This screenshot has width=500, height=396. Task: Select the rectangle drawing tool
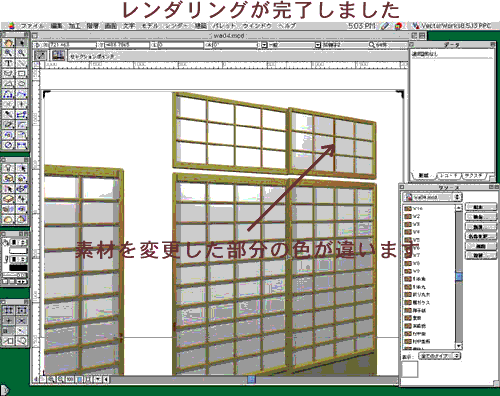[x=22, y=73]
